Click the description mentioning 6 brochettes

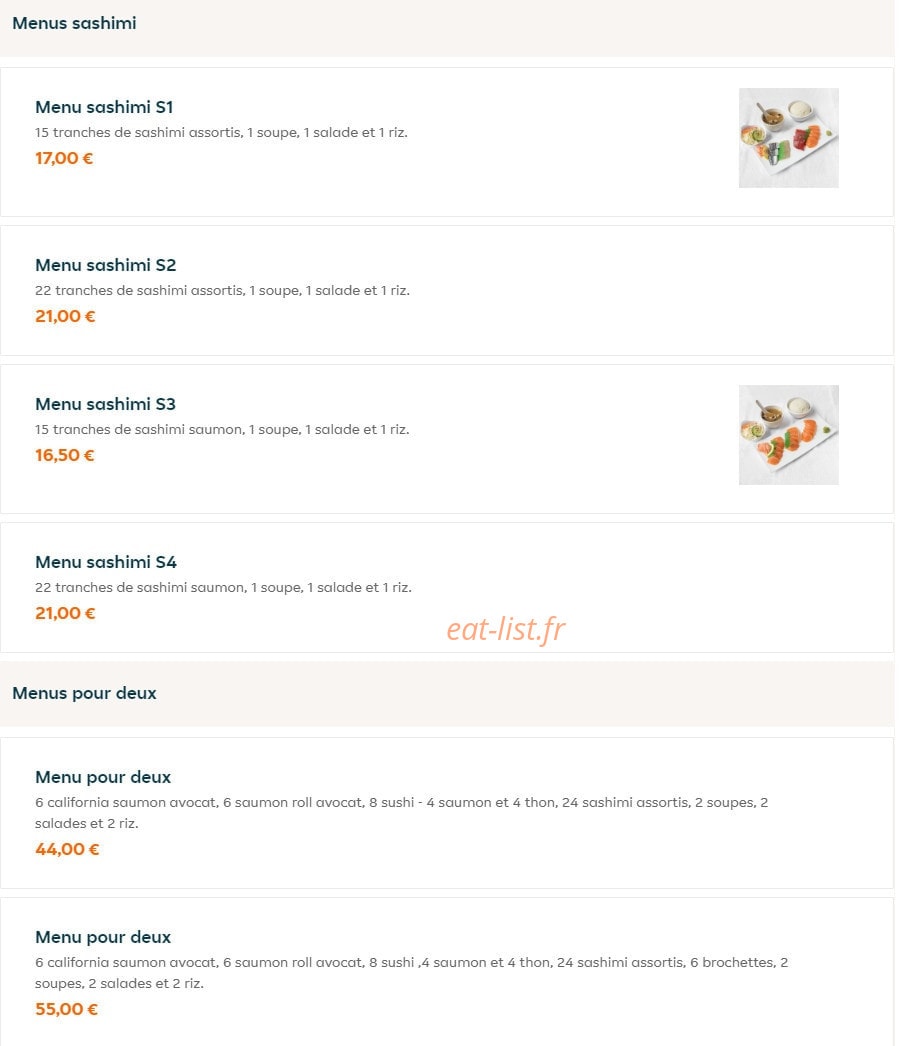coord(411,973)
